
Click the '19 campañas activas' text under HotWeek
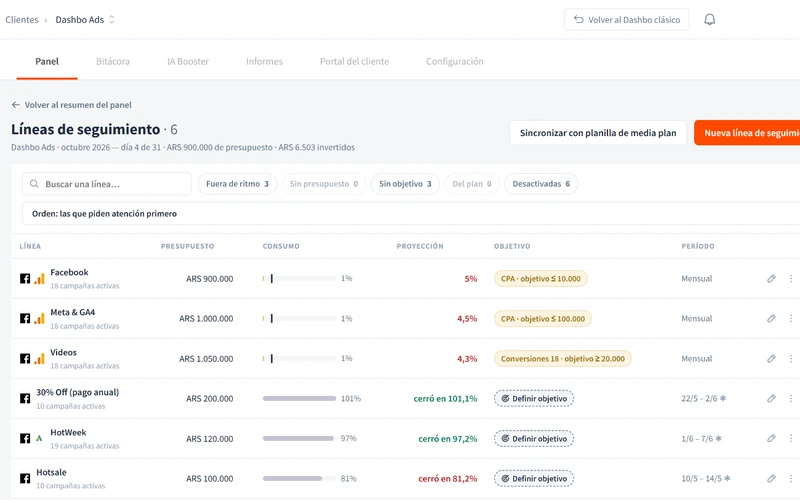pos(85,446)
